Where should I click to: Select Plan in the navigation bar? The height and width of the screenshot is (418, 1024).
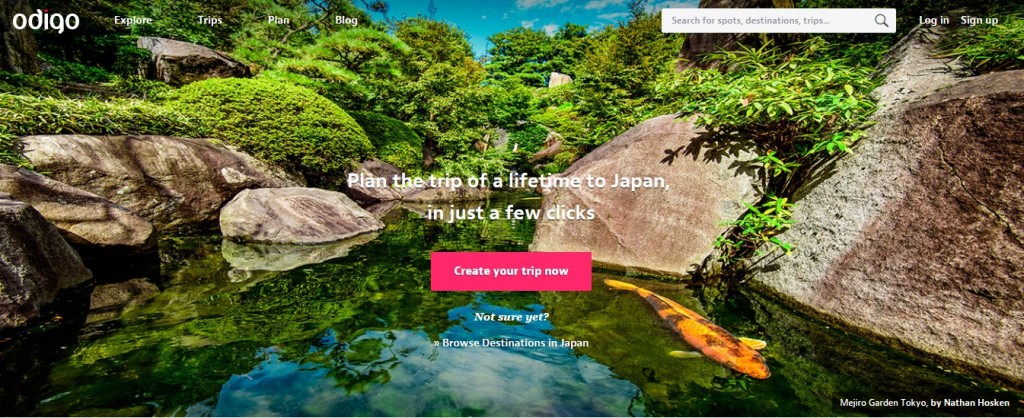(278, 20)
